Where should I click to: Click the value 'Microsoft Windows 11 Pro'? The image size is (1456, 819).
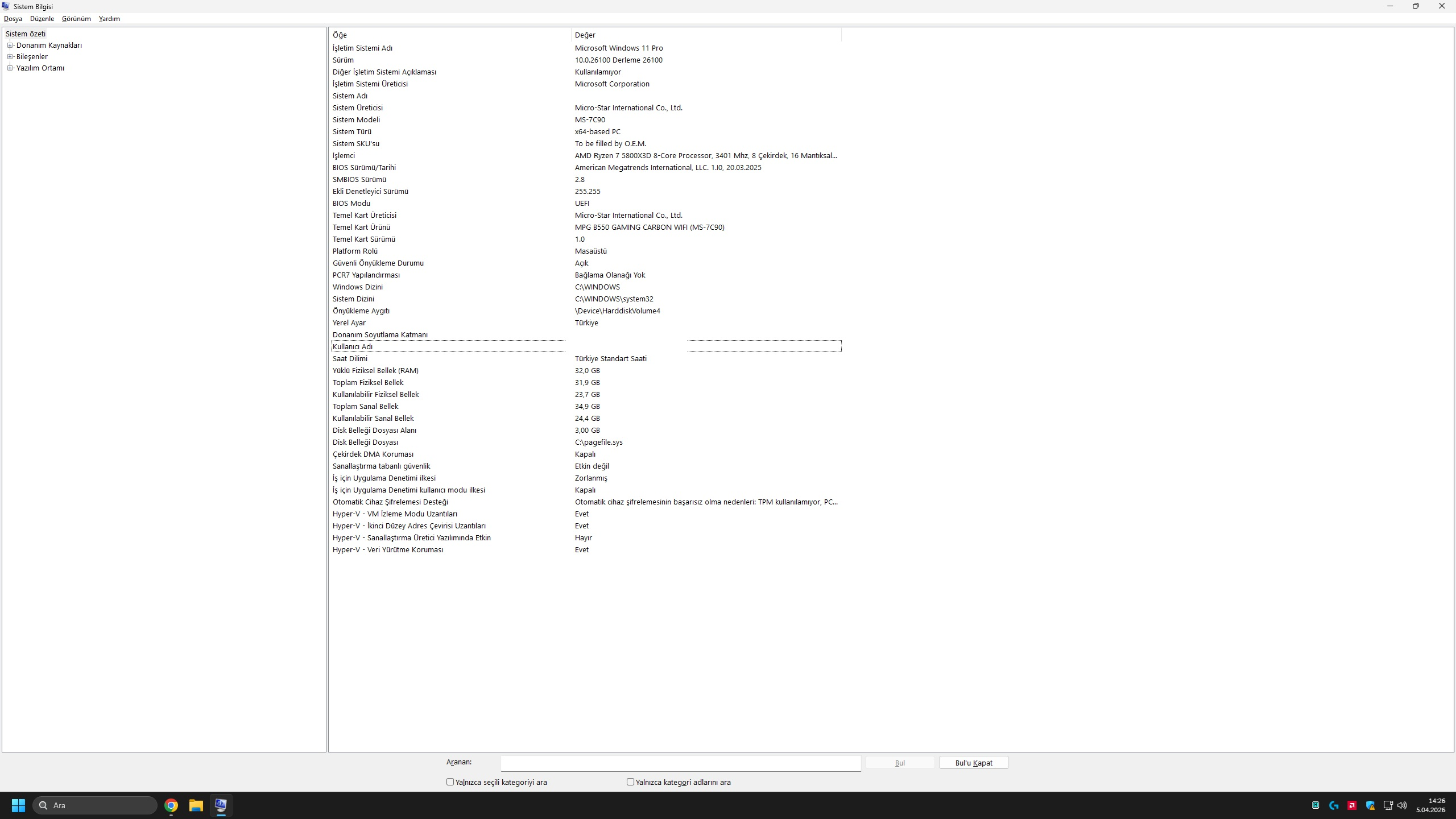point(619,48)
